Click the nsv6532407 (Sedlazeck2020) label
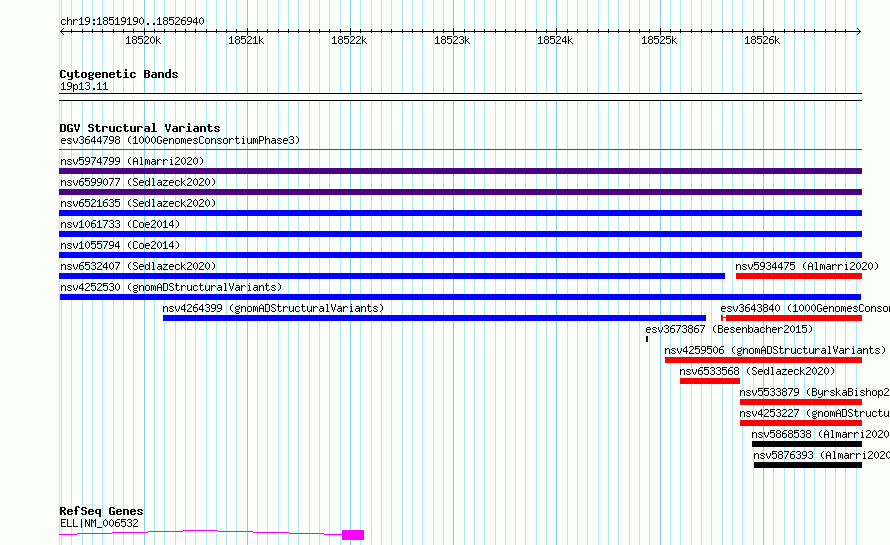Image resolution: width=890 pixels, height=545 pixels. tap(138, 266)
